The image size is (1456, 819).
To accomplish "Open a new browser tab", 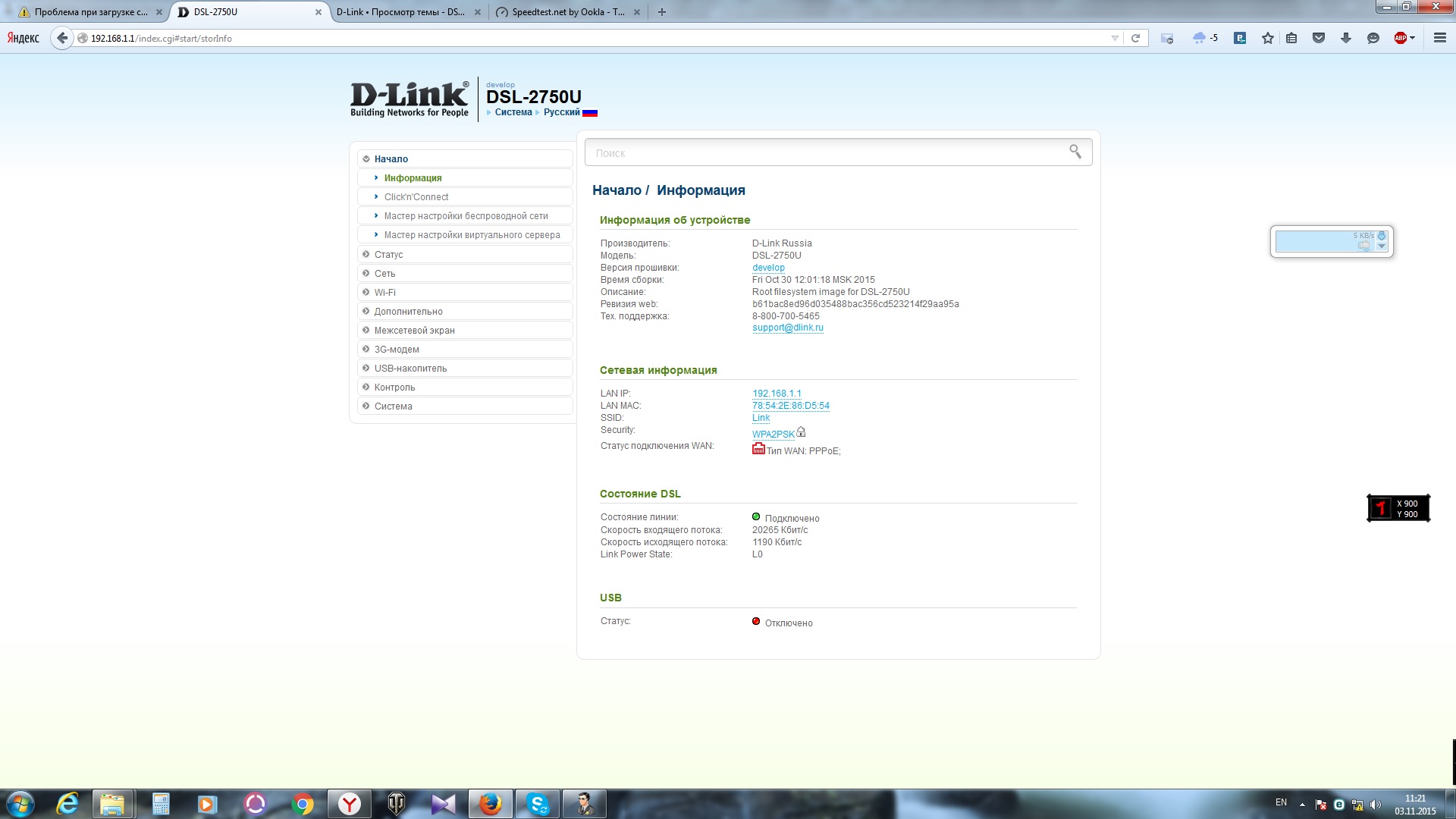I will pyautogui.click(x=661, y=12).
